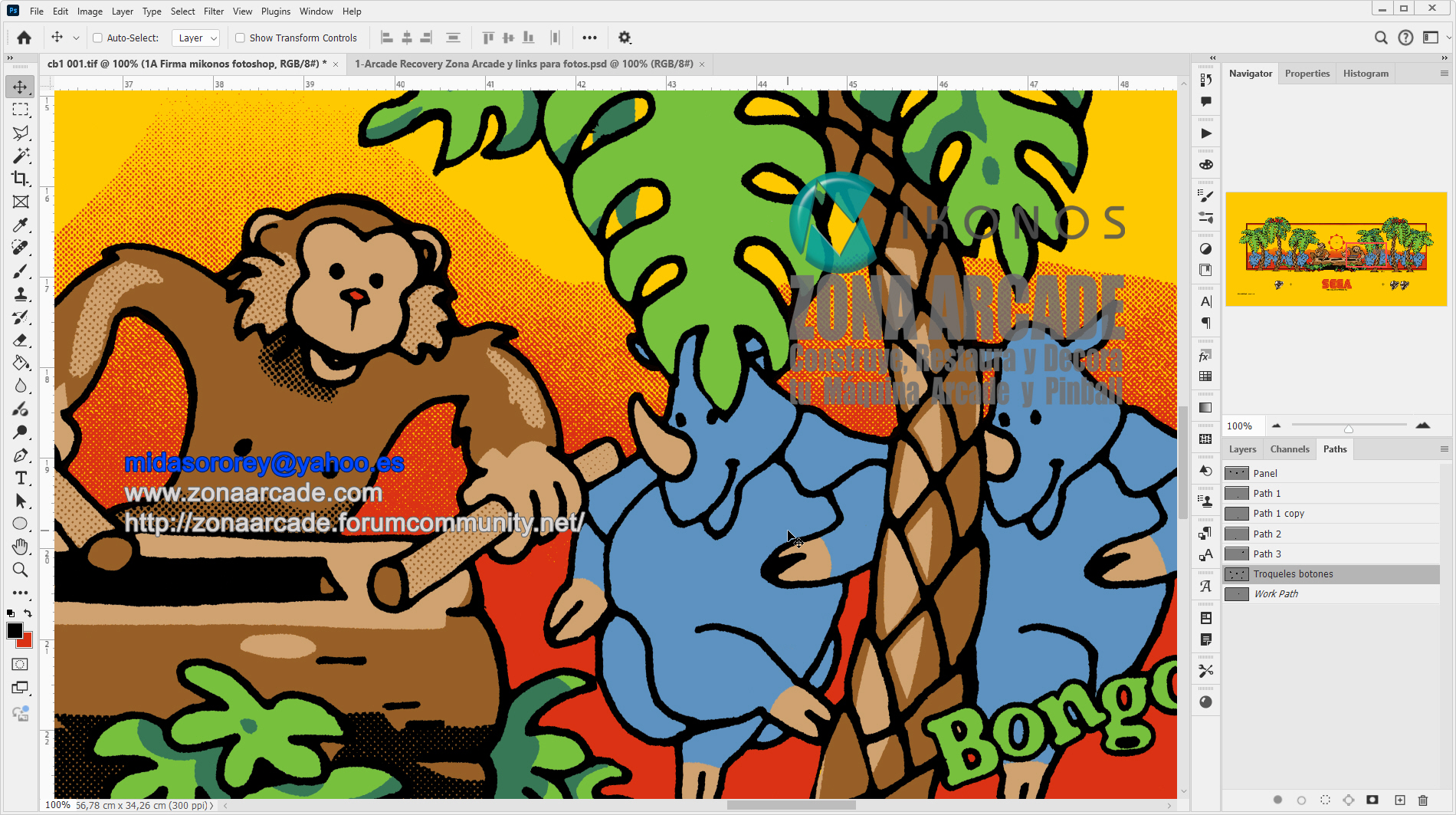This screenshot has height=815, width=1456.
Task: Open the Discover help icon
Action: [x=1405, y=38]
